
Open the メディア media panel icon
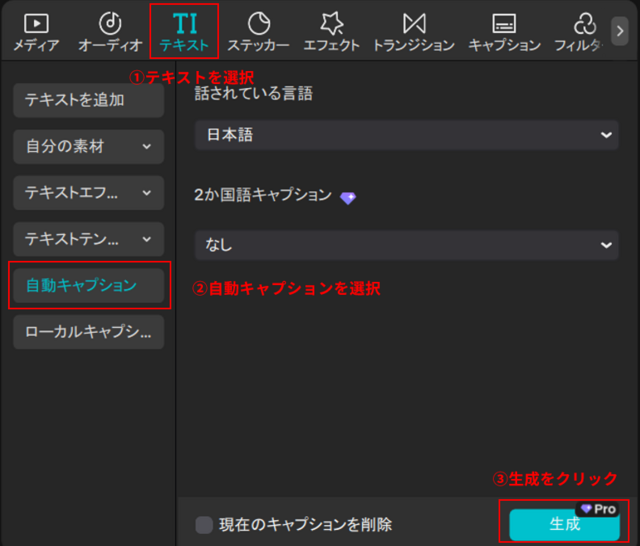click(x=36, y=31)
